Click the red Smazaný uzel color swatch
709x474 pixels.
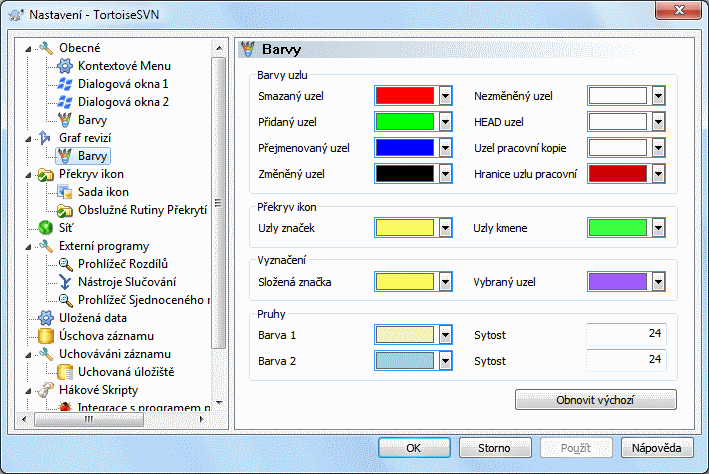405,96
